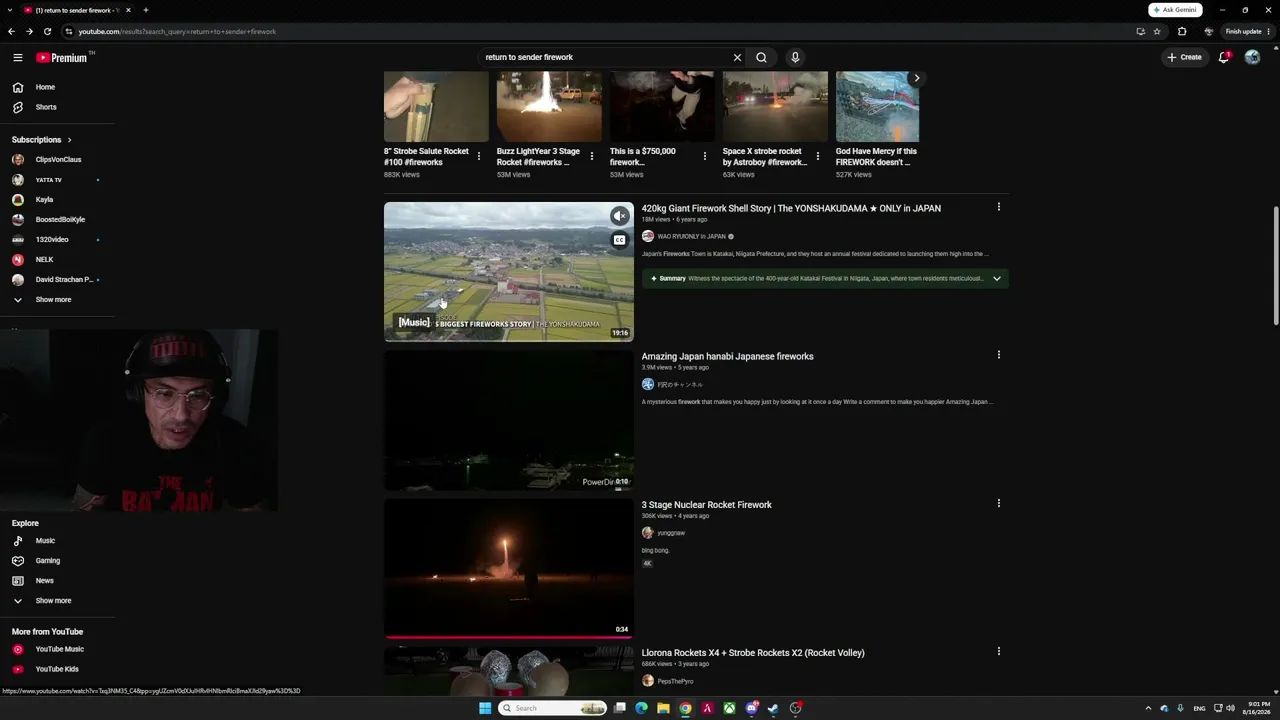The height and width of the screenshot is (720, 1280).
Task: Open the yunggnaw channel link
Action: (x=671, y=533)
